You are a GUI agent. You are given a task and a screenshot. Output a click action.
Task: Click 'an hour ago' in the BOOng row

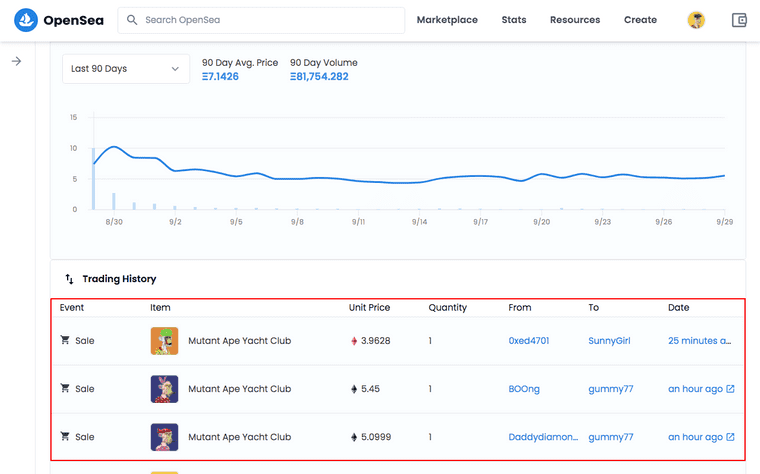tap(695, 389)
